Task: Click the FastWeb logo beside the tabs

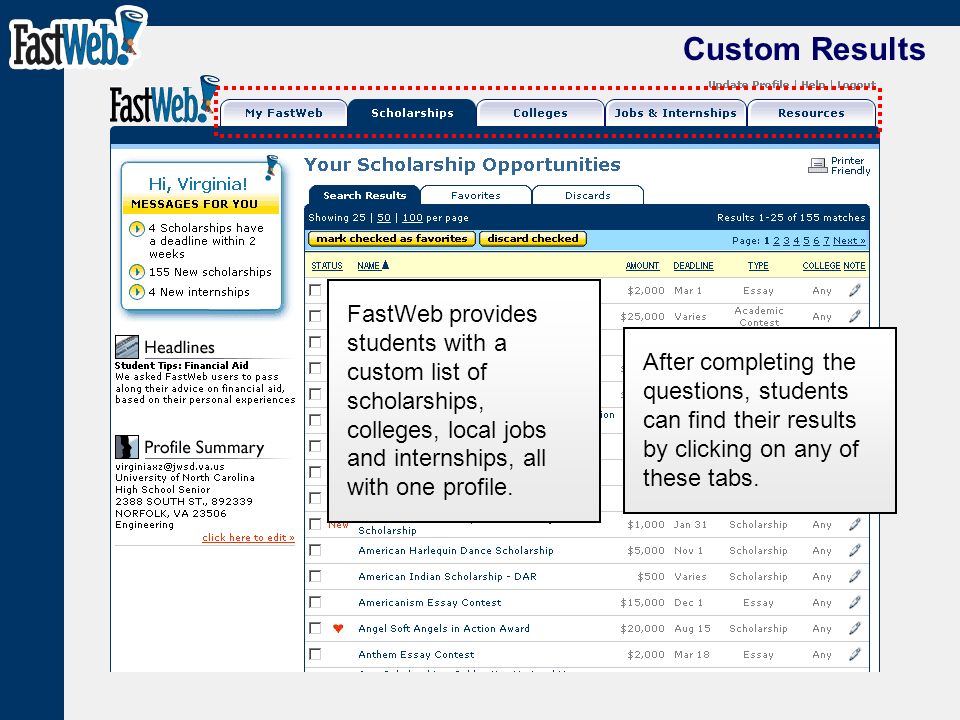Action: [163, 101]
